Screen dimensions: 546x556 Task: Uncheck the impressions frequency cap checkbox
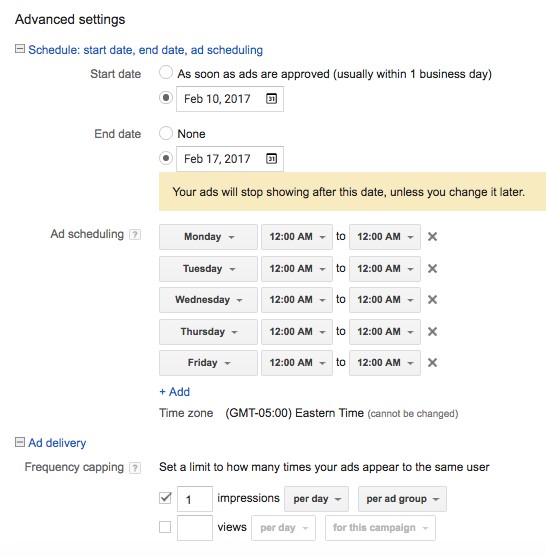165,498
